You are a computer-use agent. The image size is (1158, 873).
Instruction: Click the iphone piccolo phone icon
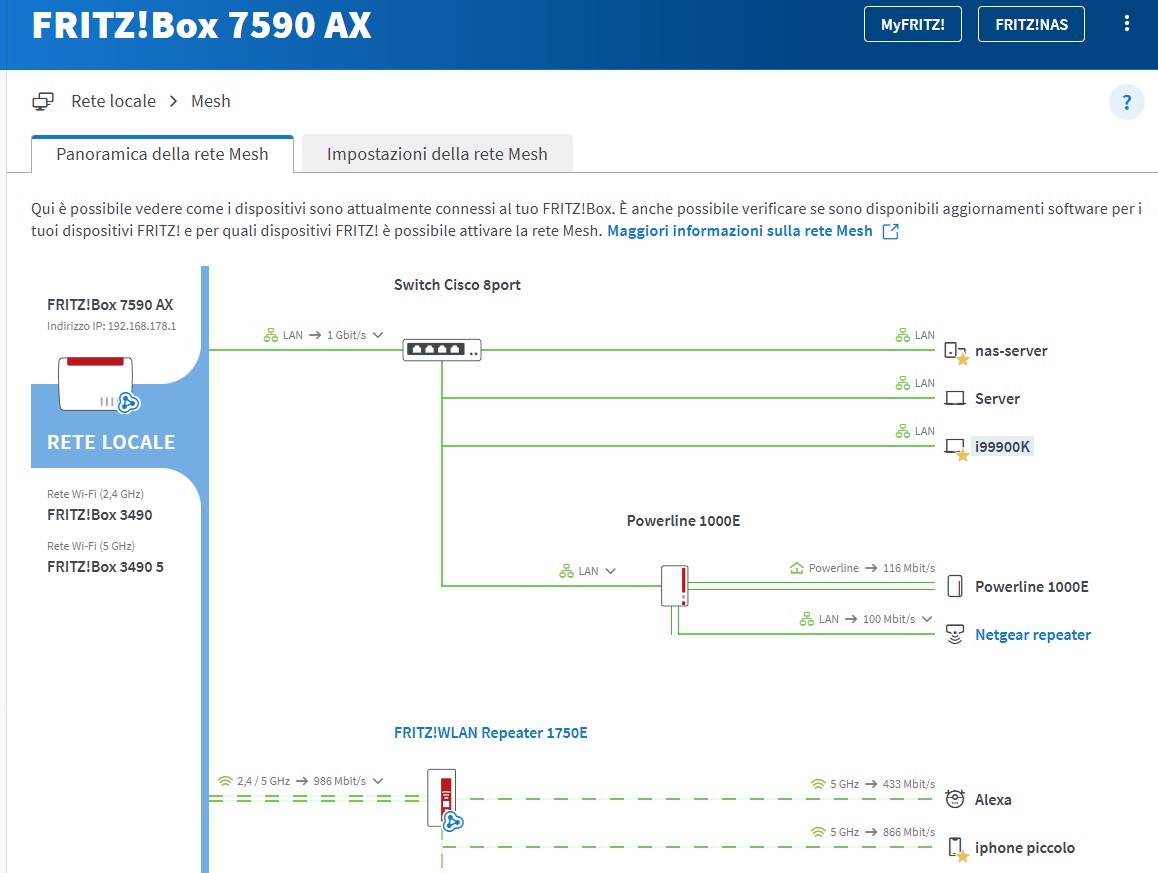click(956, 848)
